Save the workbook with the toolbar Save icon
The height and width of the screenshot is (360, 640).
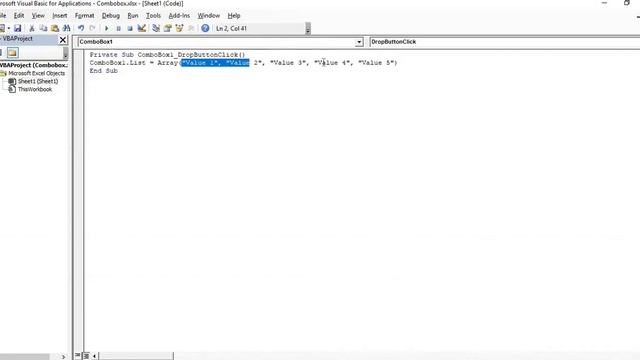click(x=17, y=28)
